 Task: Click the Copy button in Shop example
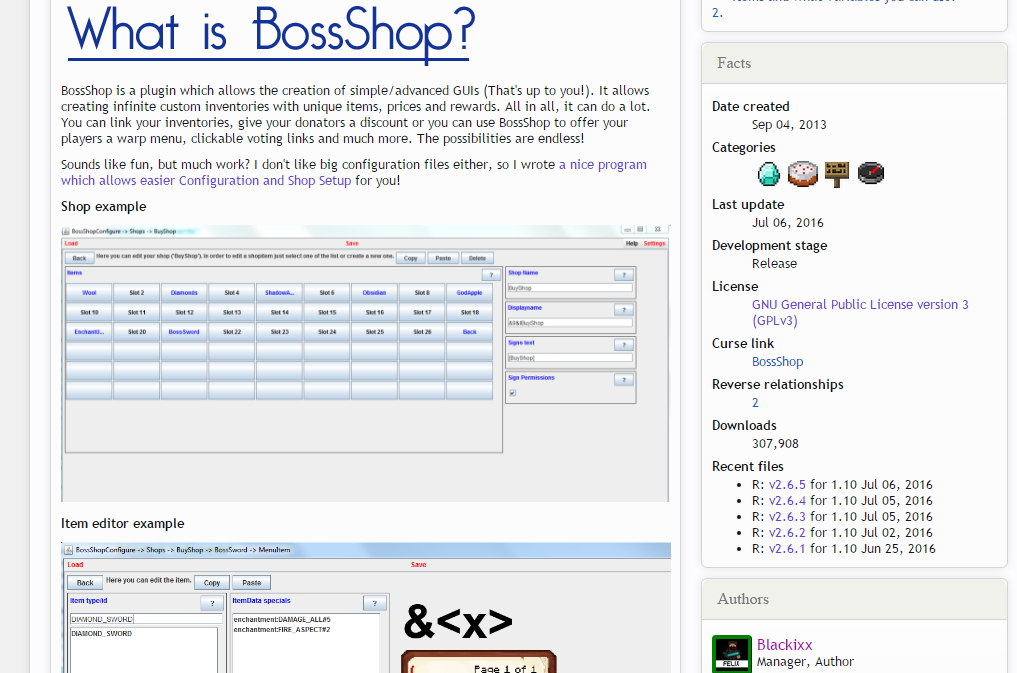[411, 258]
